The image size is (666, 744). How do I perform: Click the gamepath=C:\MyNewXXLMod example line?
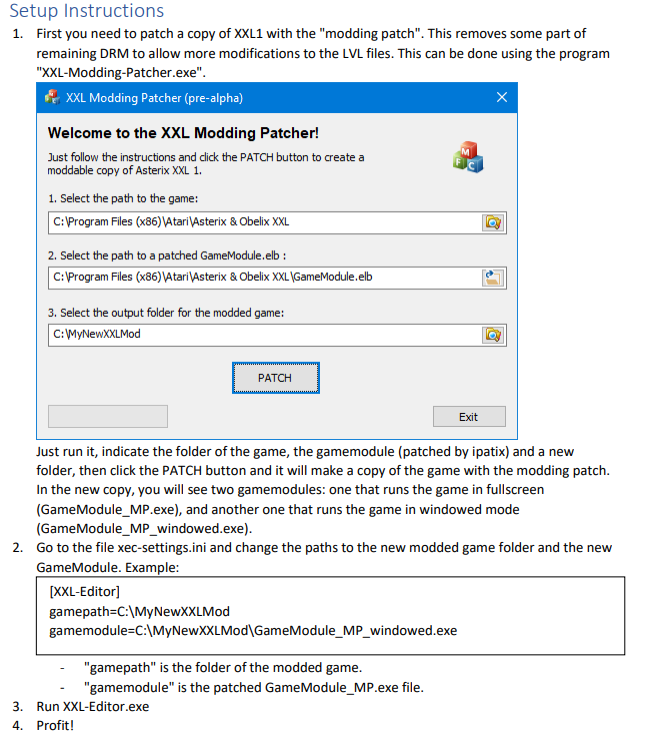click(139, 612)
